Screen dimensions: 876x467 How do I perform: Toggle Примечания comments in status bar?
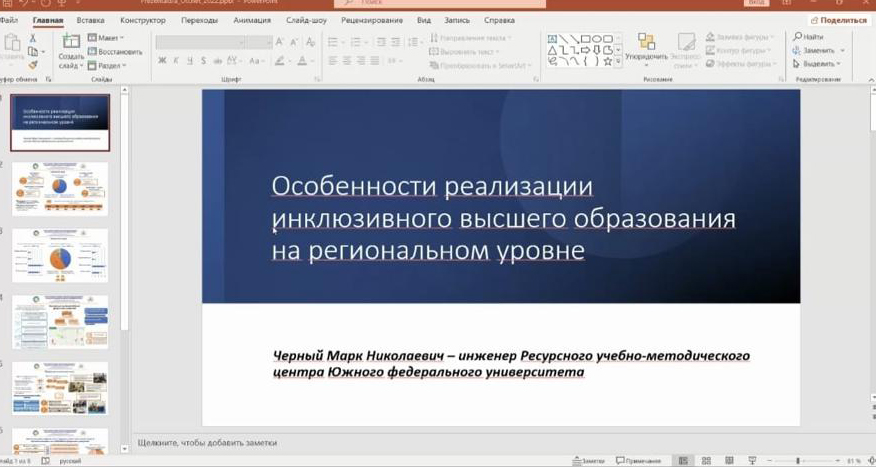638,461
